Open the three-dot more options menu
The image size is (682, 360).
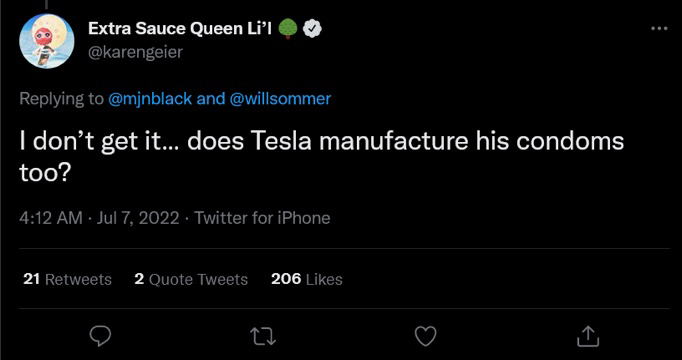(659, 29)
